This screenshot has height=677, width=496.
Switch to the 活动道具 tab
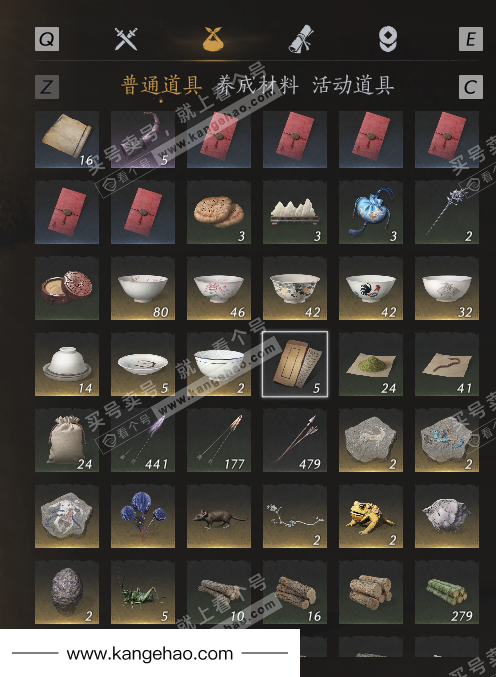pos(353,85)
